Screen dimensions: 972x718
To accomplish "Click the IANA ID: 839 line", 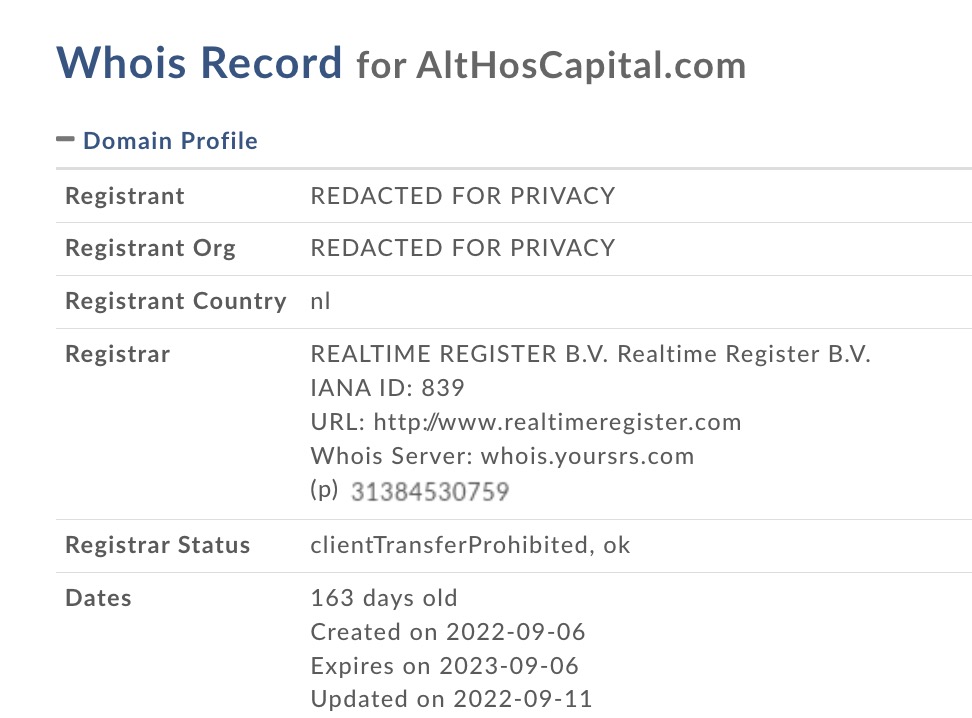I will click(388, 388).
